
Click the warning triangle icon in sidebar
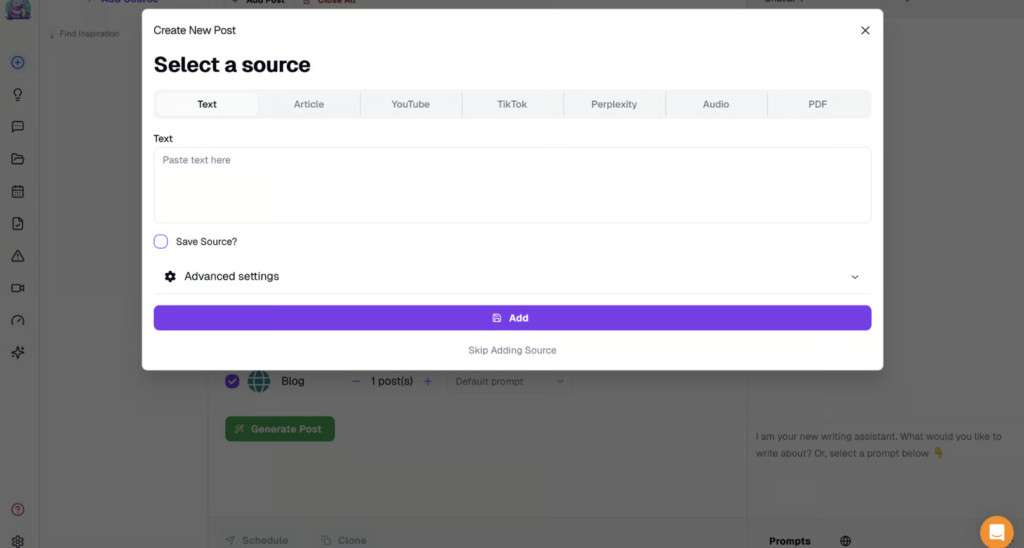(x=17, y=256)
